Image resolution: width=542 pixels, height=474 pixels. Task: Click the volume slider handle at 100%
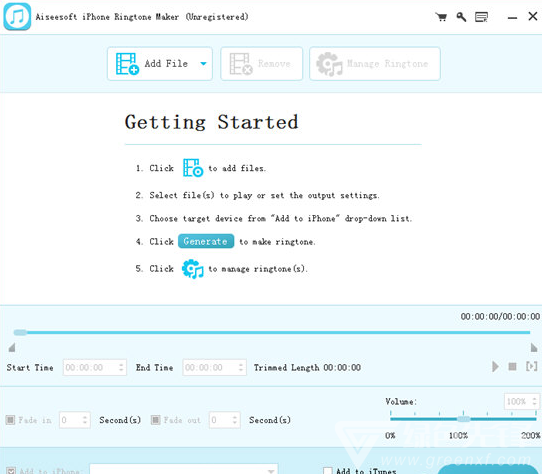[464, 419]
